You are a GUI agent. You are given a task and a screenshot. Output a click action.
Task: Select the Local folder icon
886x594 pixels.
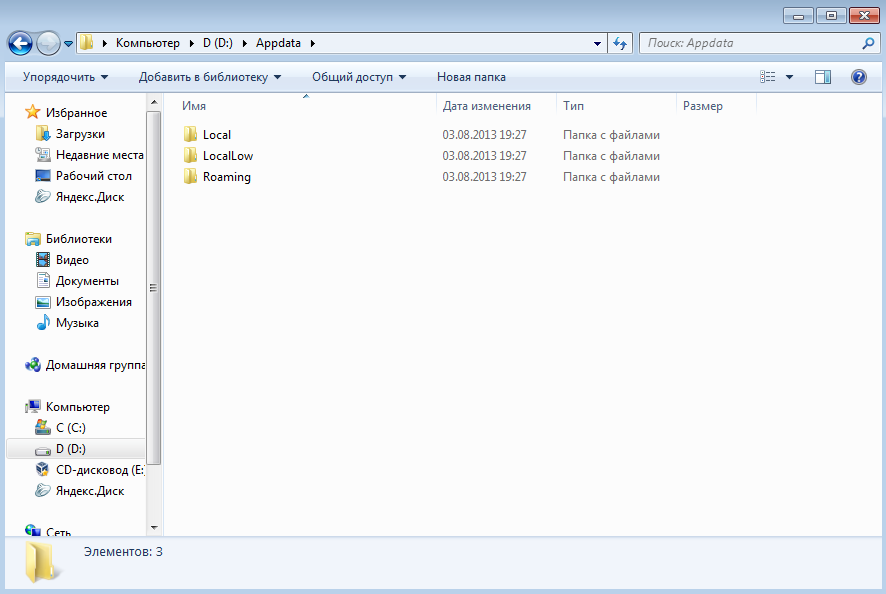[x=190, y=135]
